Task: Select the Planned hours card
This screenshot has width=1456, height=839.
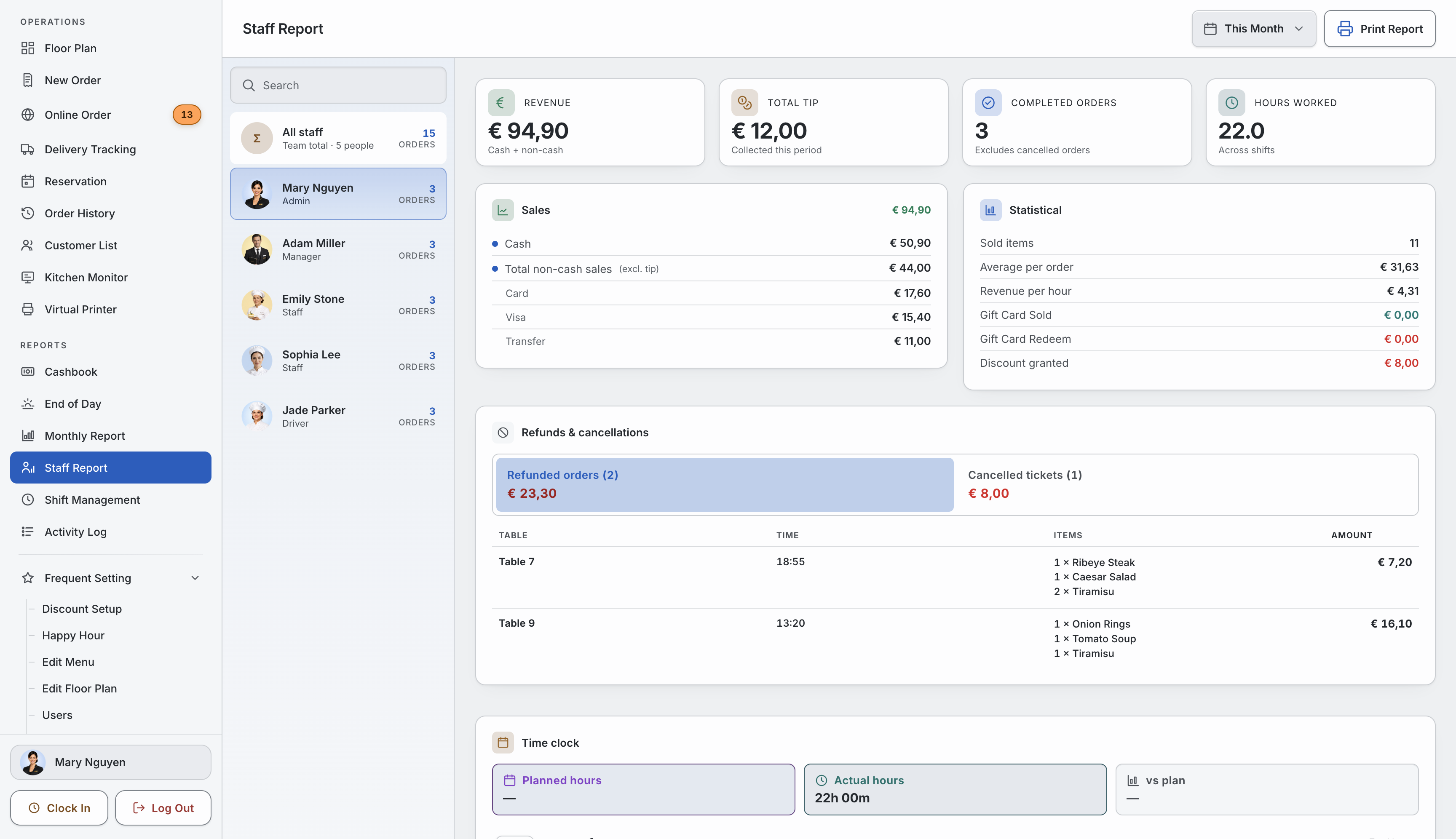Action: click(643, 789)
